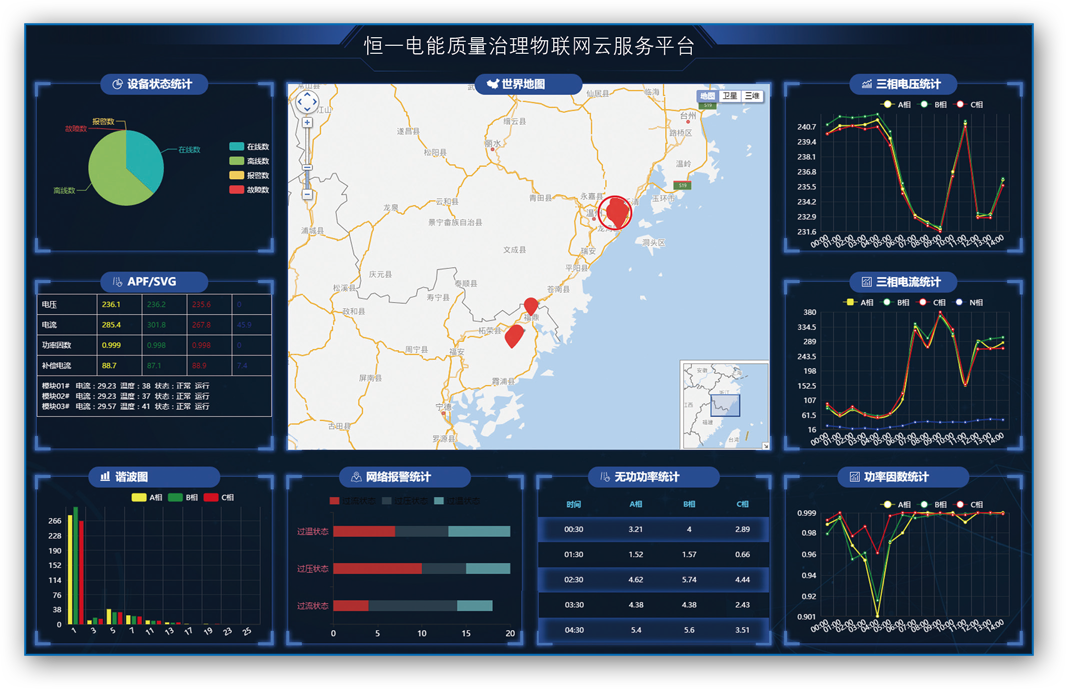Toggle 离线数 in device status legend

point(248,161)
